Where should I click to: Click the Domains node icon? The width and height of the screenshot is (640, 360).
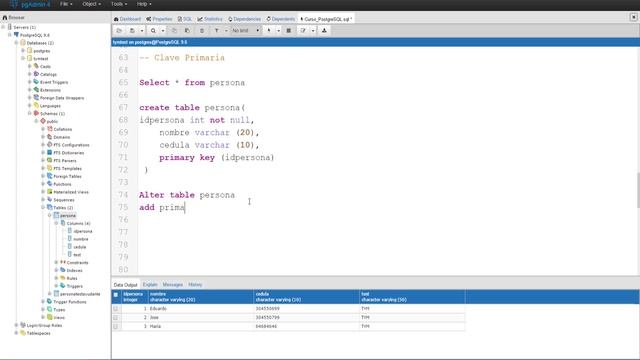[49, 137]
